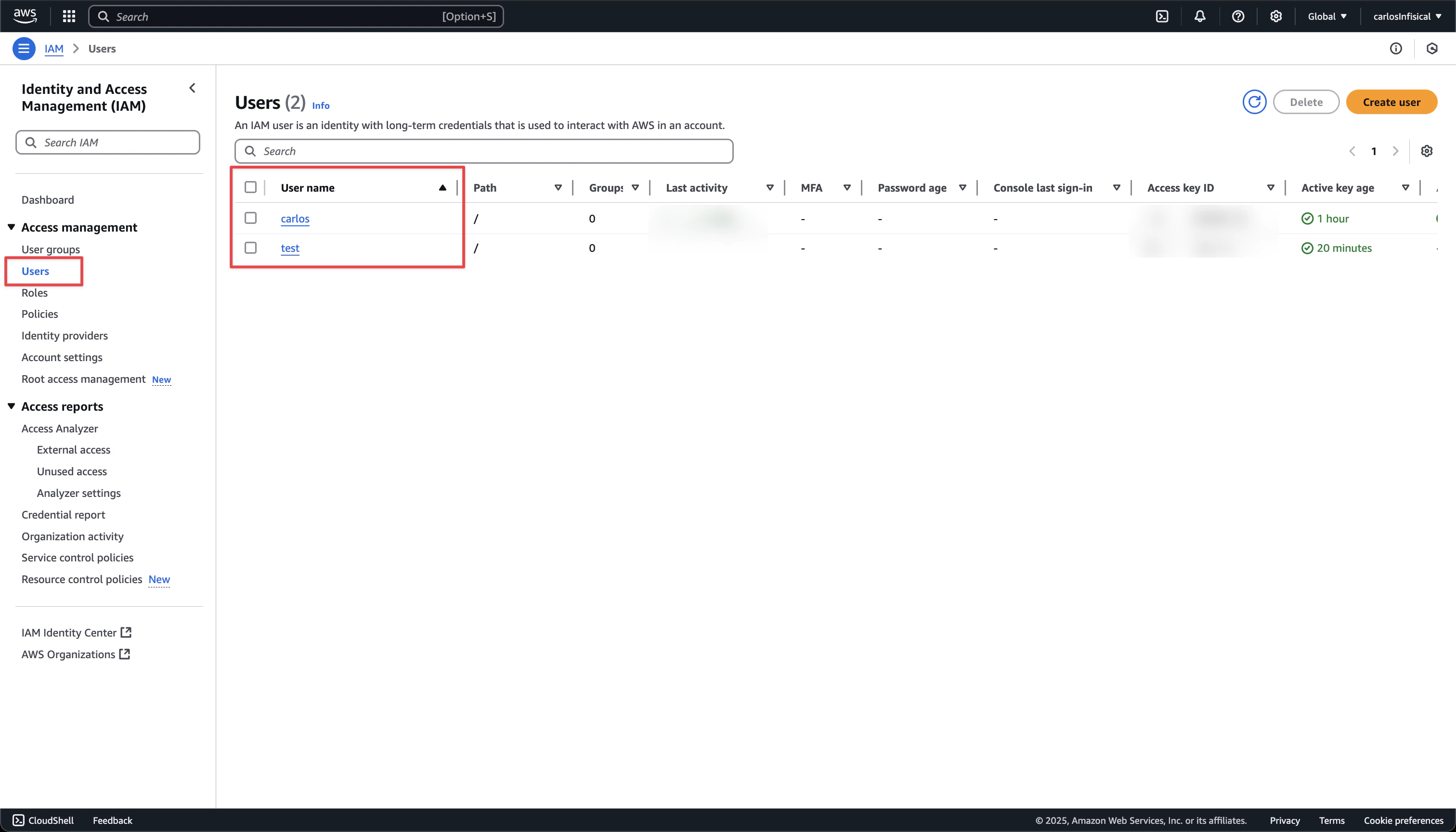Toggle the IAM side navigation hamburger
This screenshot has height=832, width=1456.
pos(24,49)
